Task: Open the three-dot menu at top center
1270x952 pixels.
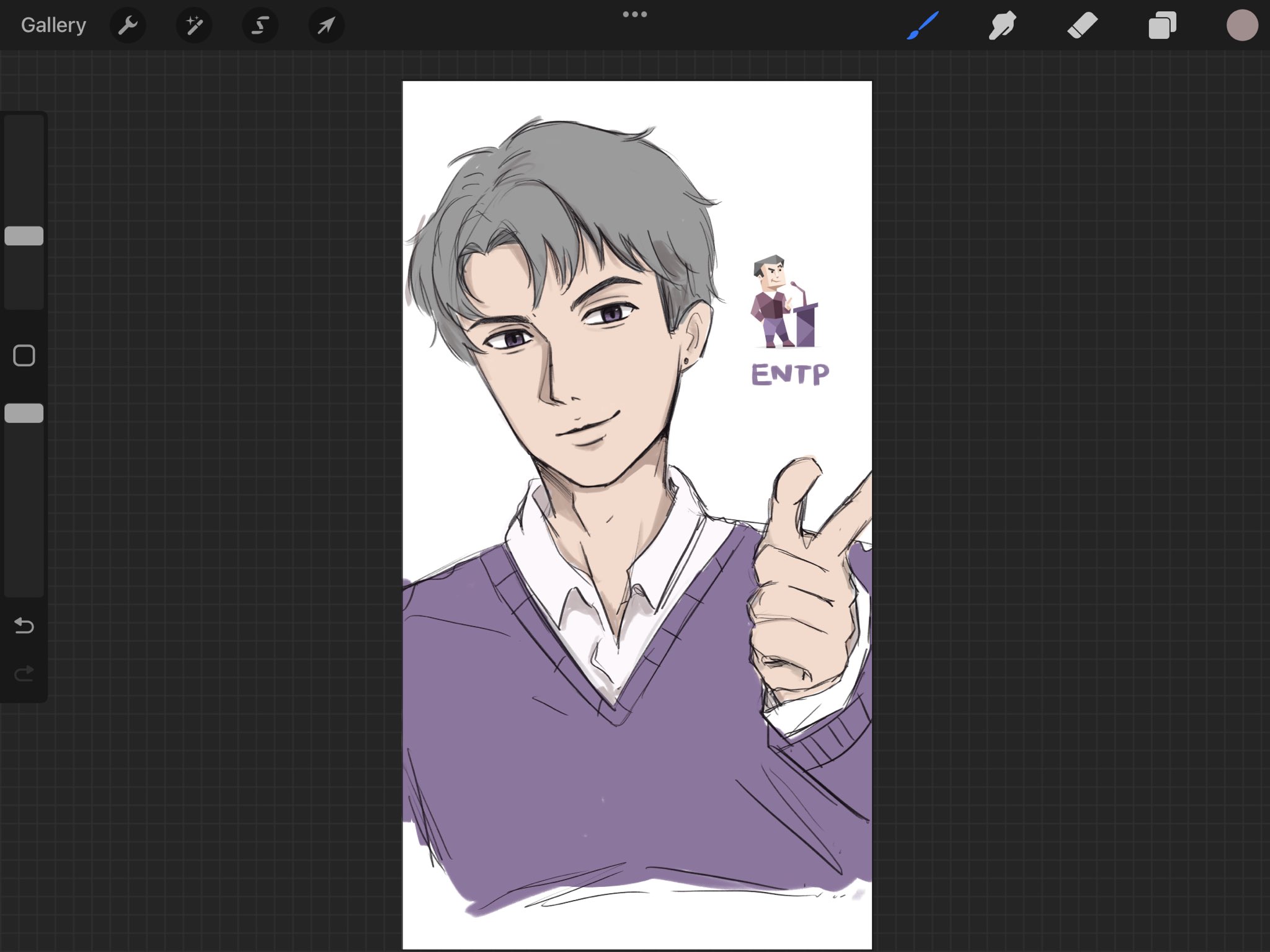Action: coord(635,14)
